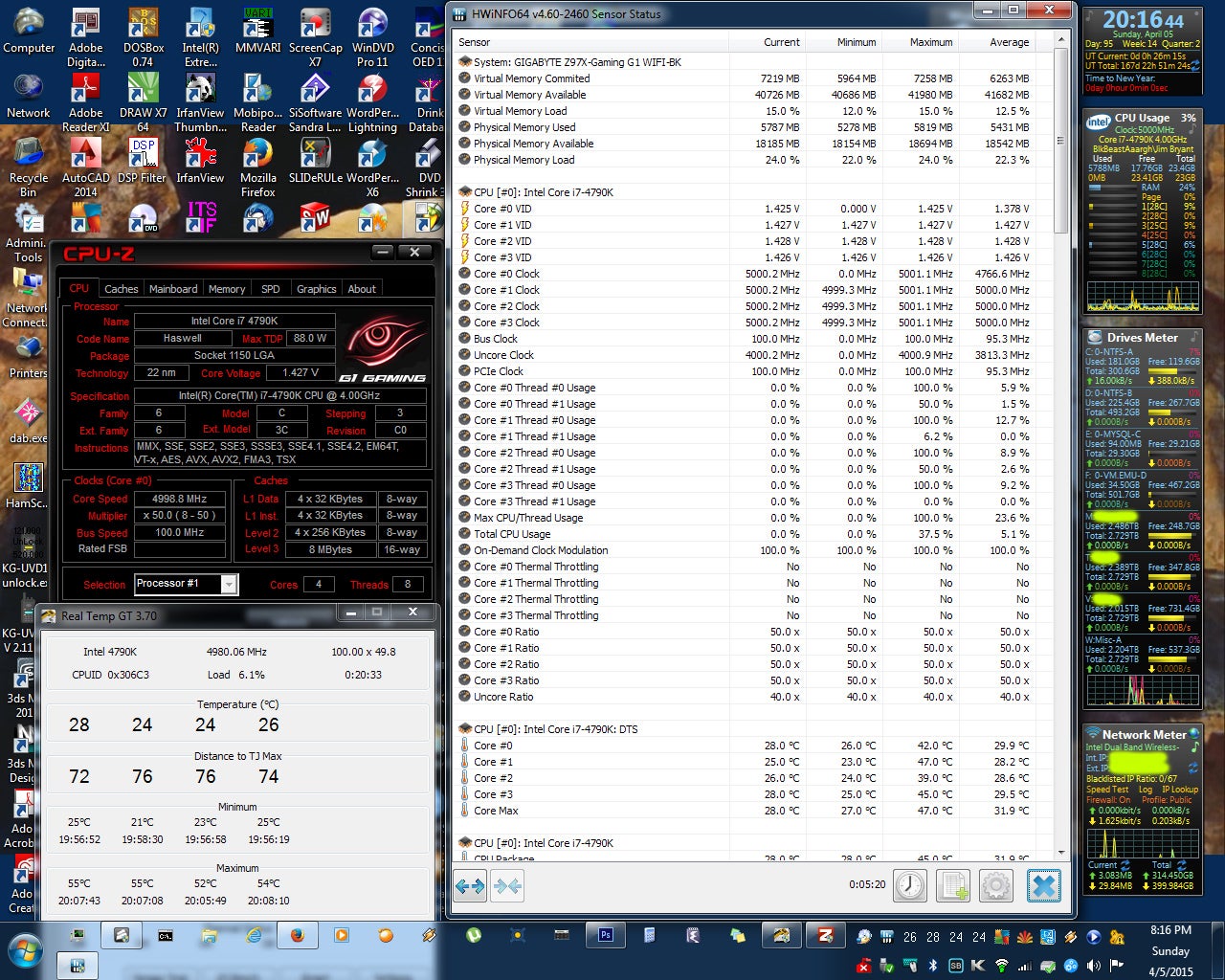The image size is (1225, 980).
Task: Open the Adobe Reader XI desktop icon
Action: click(x=86, y=103)
